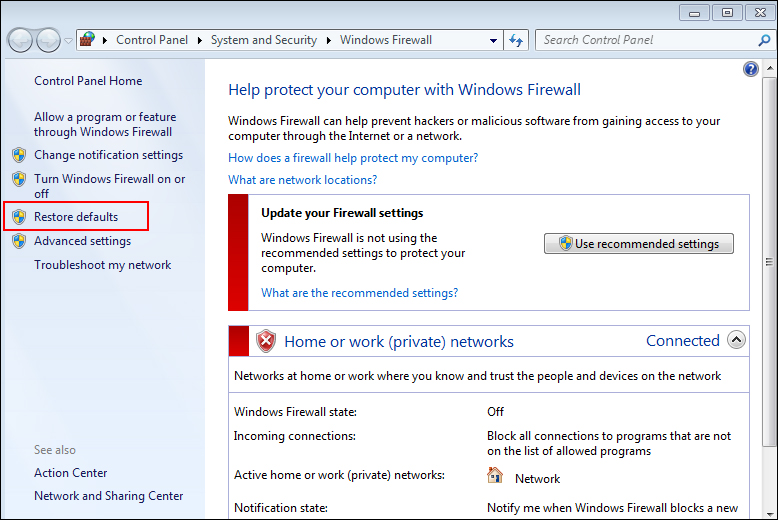Viewport: 778px width, 520px height.
Task: Click the 'Windows Firewall state:' label
Action: coord(295,412)
